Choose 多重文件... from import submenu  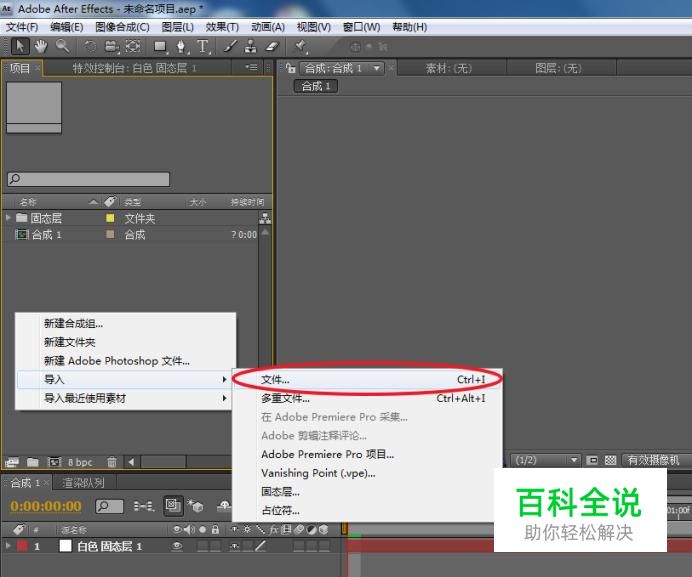tap(368, 398)
